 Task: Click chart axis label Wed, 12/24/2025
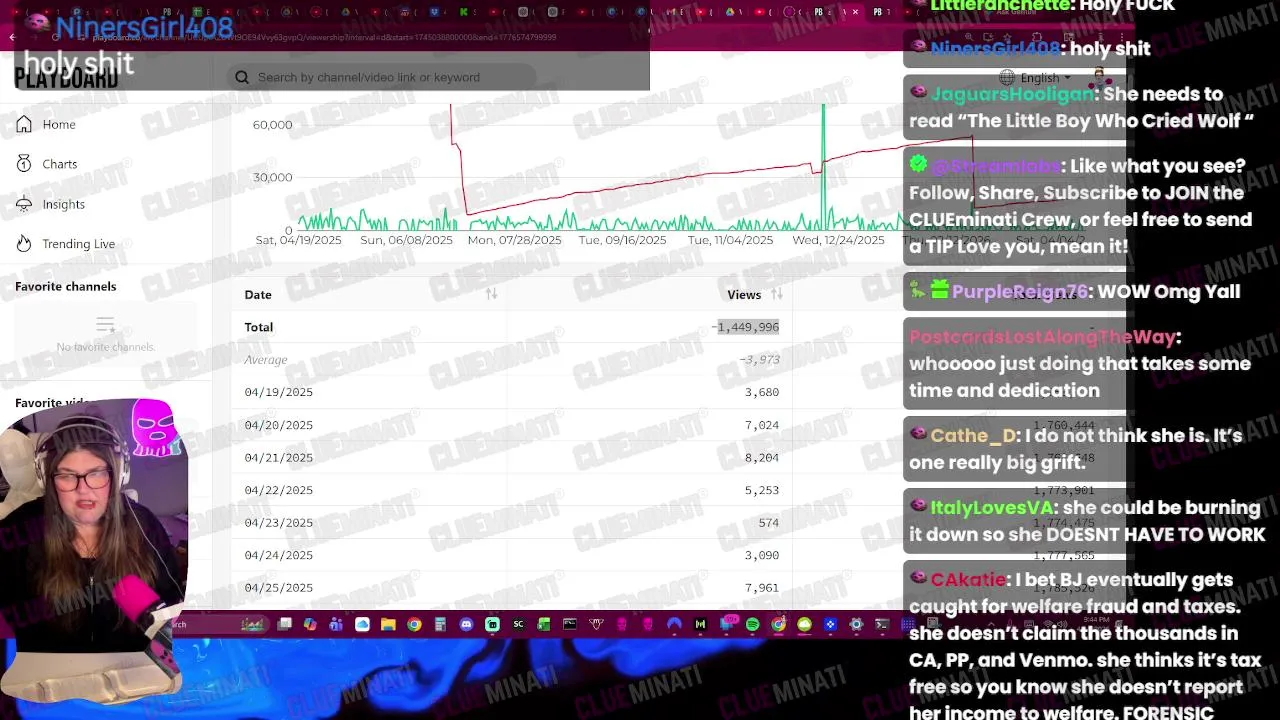[838, 240]
